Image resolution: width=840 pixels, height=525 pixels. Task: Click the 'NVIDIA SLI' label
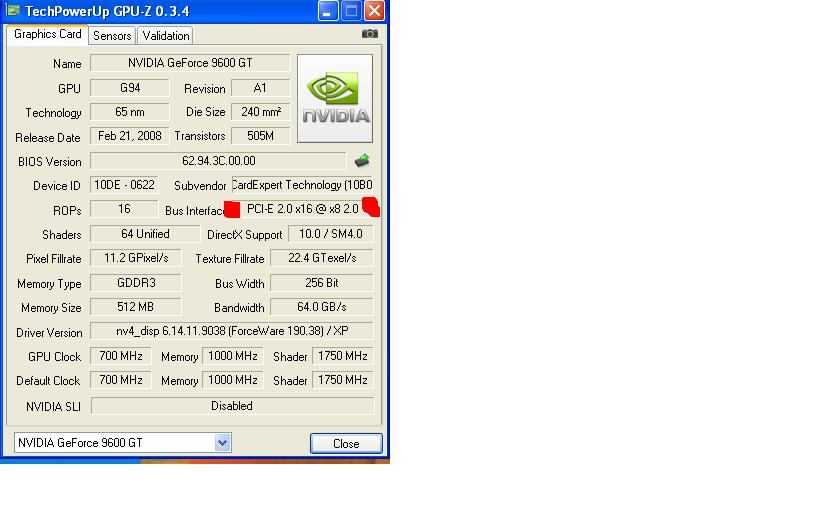[x=53, y=407]
